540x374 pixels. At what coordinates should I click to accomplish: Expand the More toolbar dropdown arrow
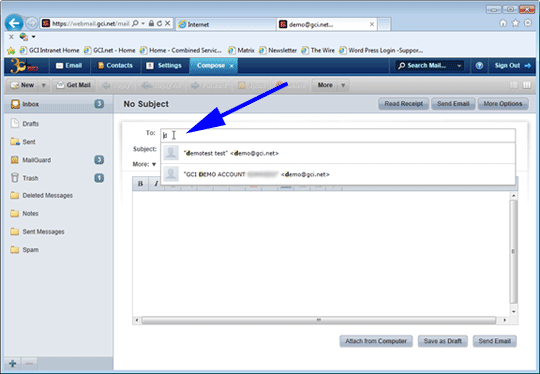click(343, 85)
